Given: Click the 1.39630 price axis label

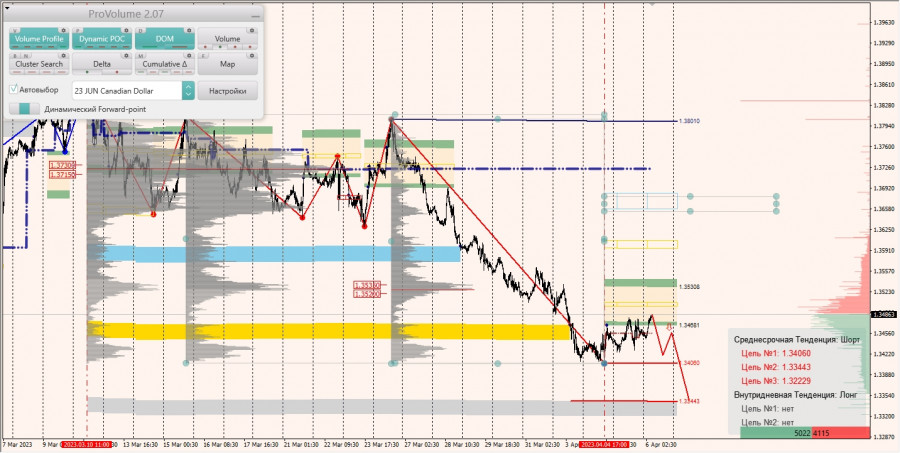Looking at the screenshot, I should coord(884,23).
